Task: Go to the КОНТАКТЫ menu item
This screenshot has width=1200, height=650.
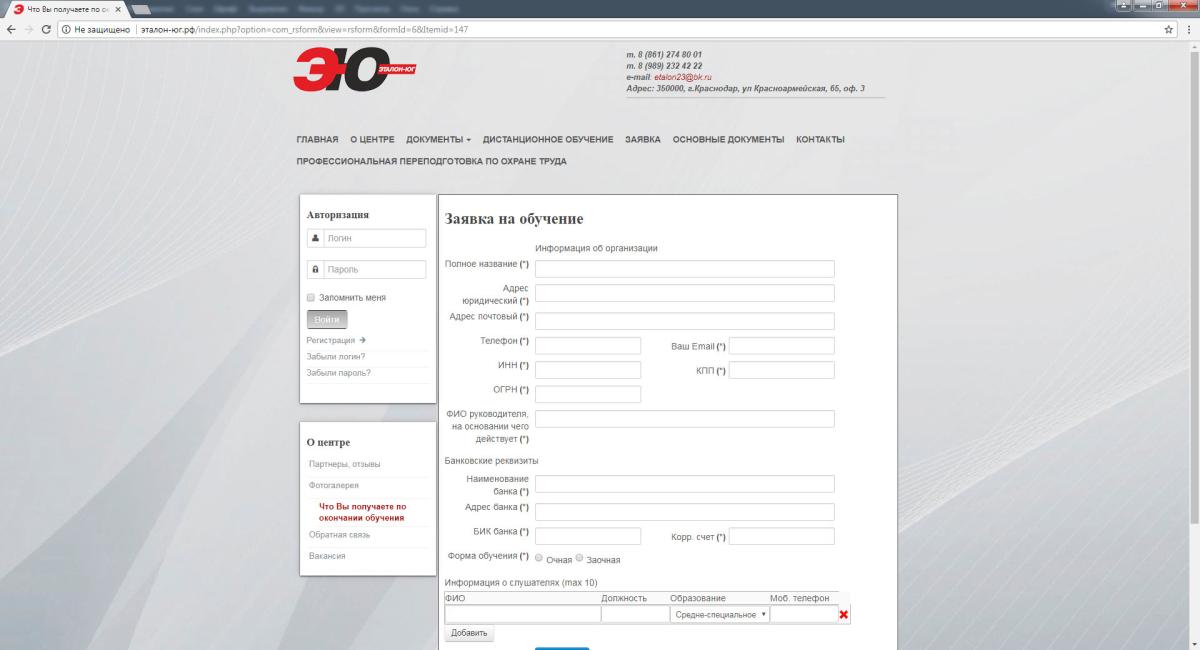Action: tap(818, 139)
